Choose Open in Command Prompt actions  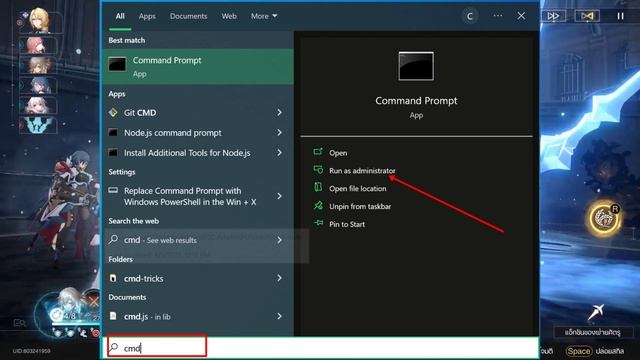coord(338,153)
